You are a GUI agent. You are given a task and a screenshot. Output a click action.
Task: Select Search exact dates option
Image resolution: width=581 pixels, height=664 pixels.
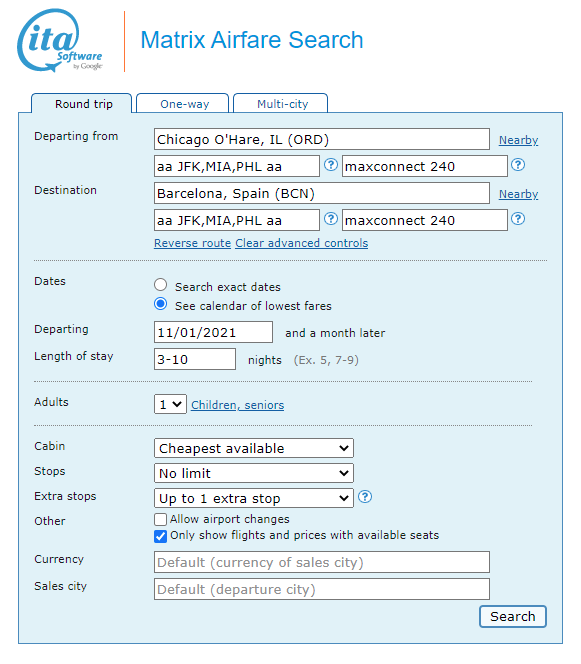pyautogui.click(x=160, y=285)
